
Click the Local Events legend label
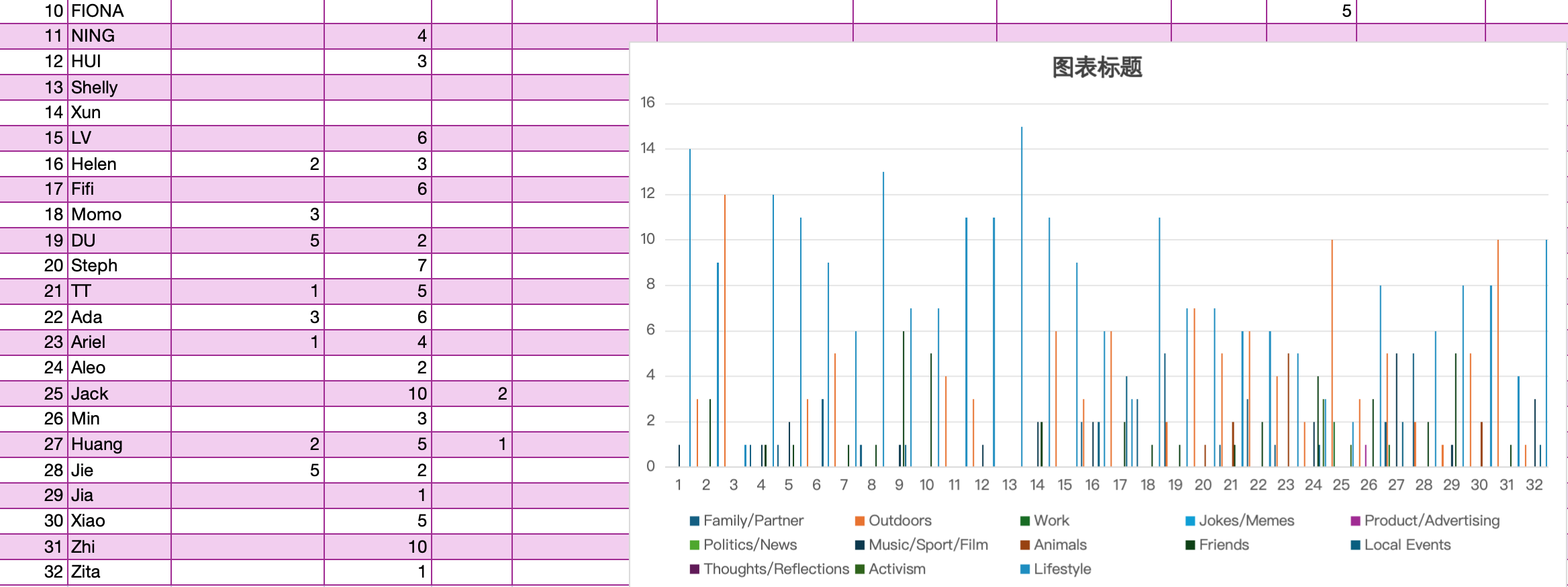1407,545
